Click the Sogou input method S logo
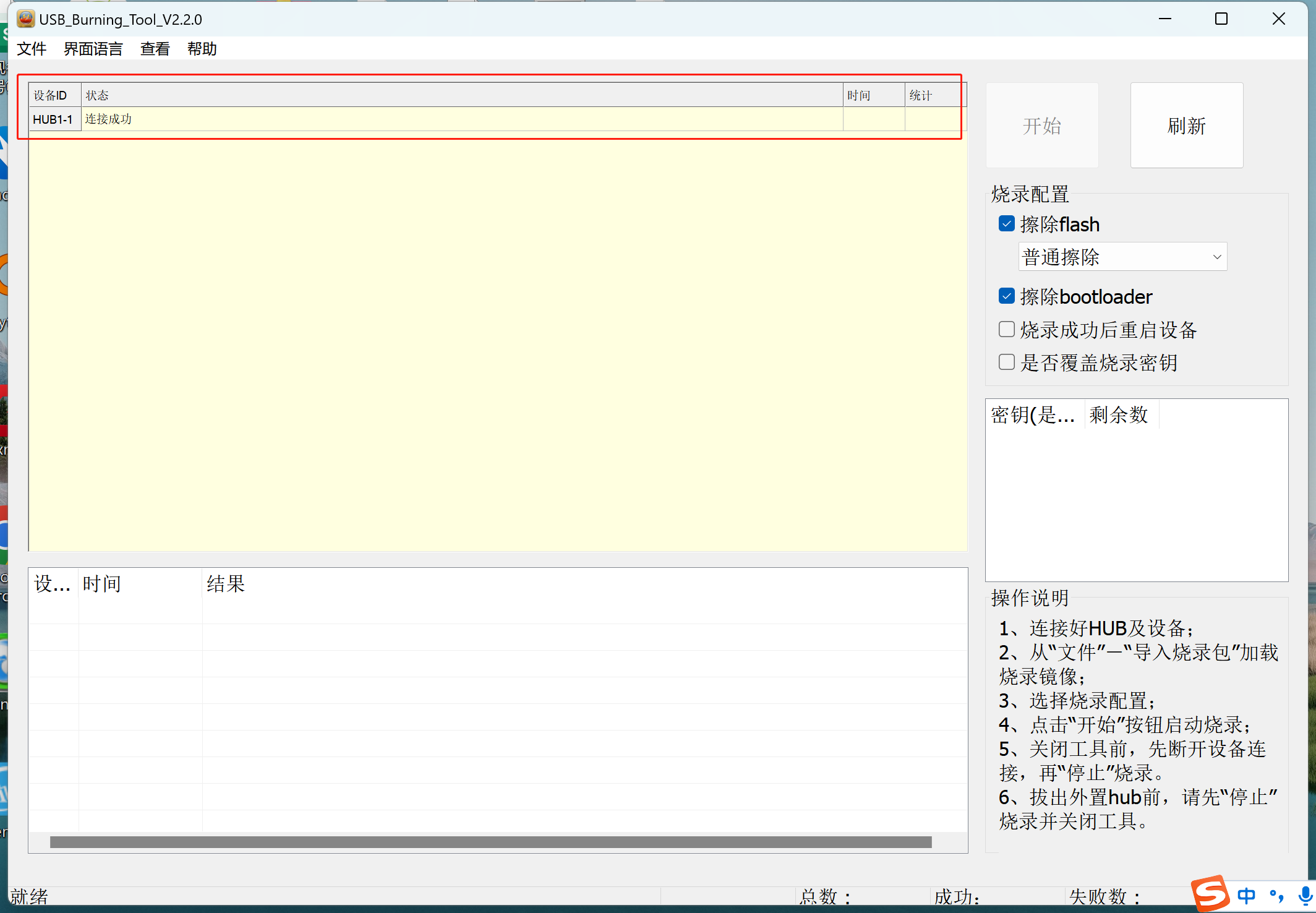Screen dimensions: 1316x913 pos(1210,894)
